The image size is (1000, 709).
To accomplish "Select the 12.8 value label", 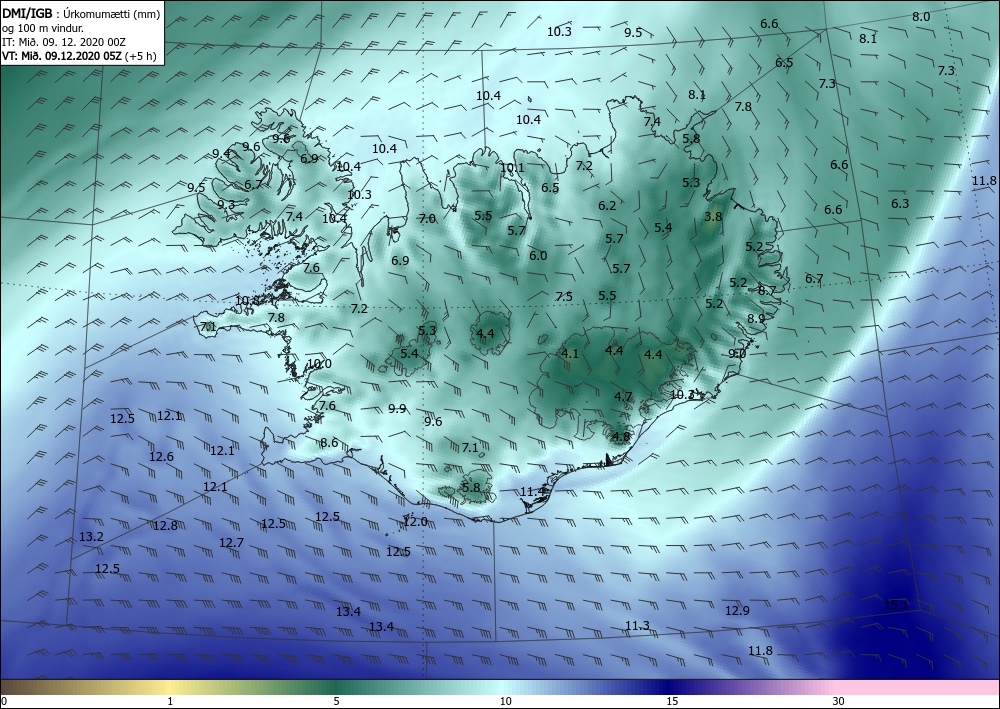I will coord(165,526).
